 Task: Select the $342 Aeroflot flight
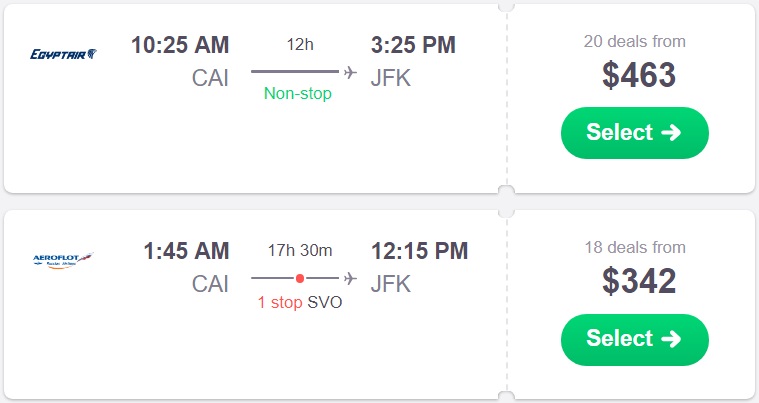tap(634, 339)
